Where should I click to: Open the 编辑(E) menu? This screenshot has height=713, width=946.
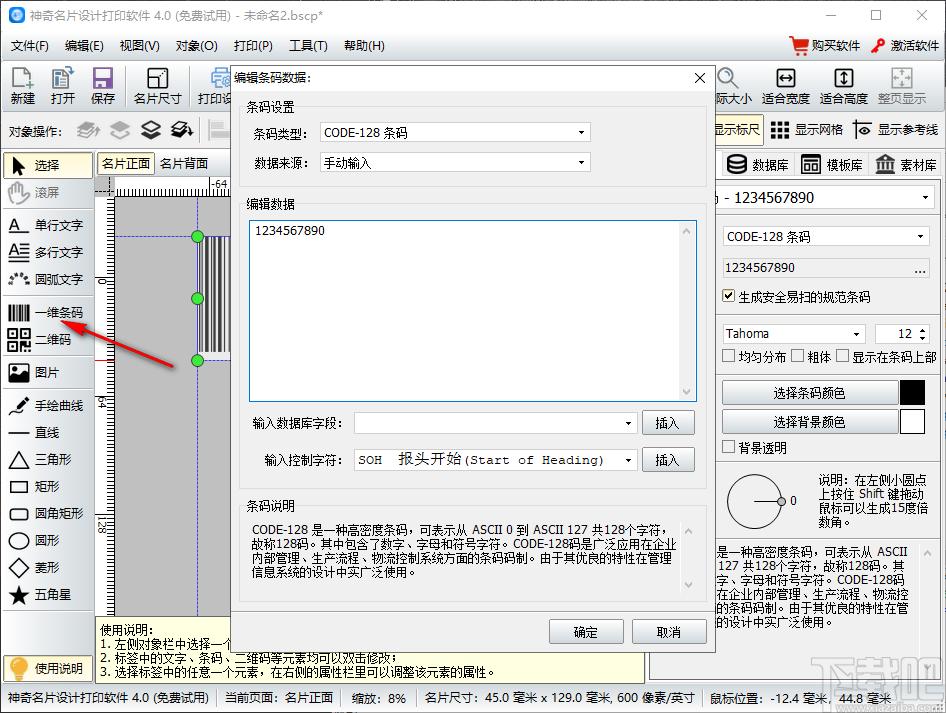tap(84, 46)
